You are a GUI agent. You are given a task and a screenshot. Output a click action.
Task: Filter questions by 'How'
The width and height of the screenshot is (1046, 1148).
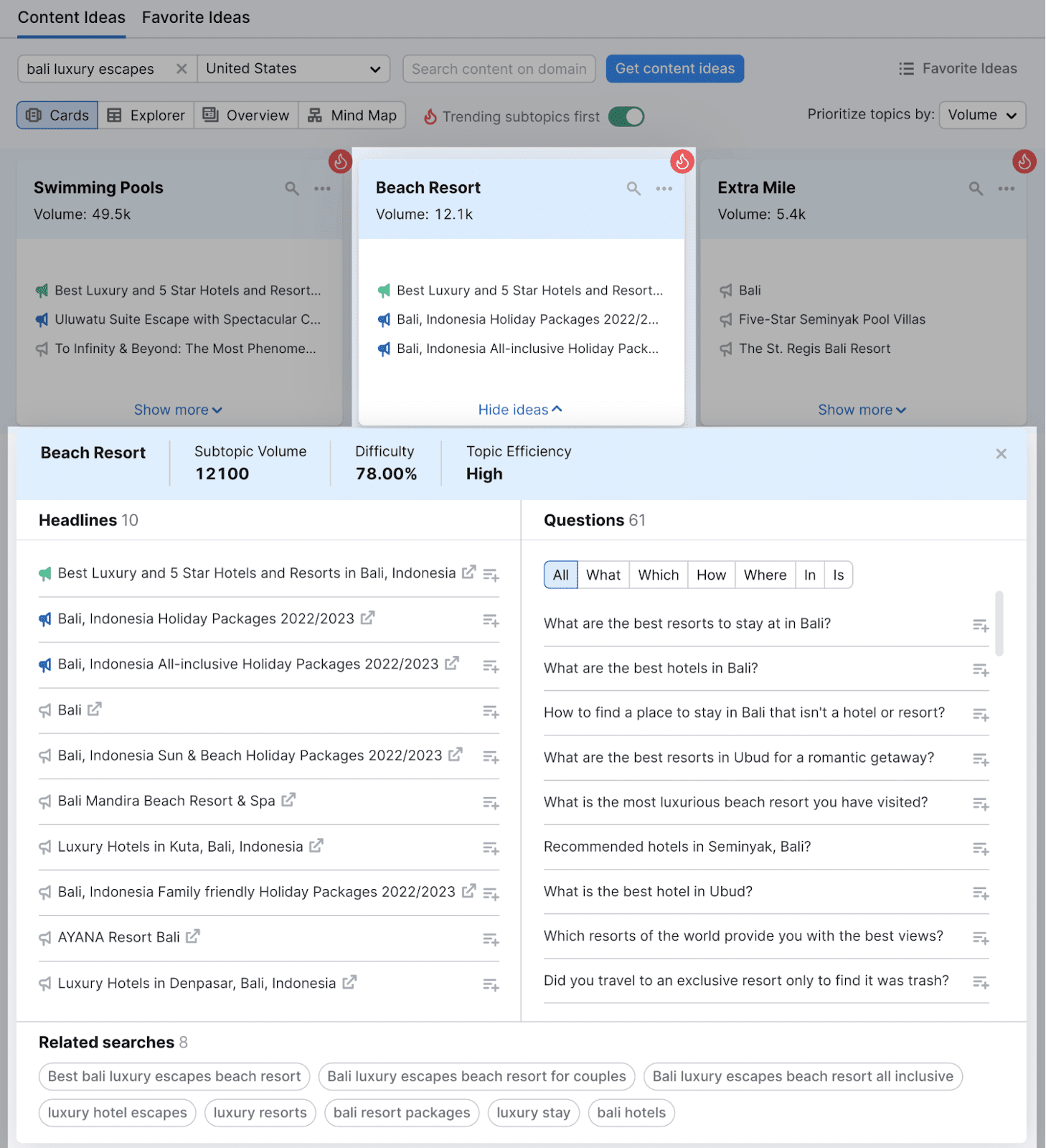point(710,575)
